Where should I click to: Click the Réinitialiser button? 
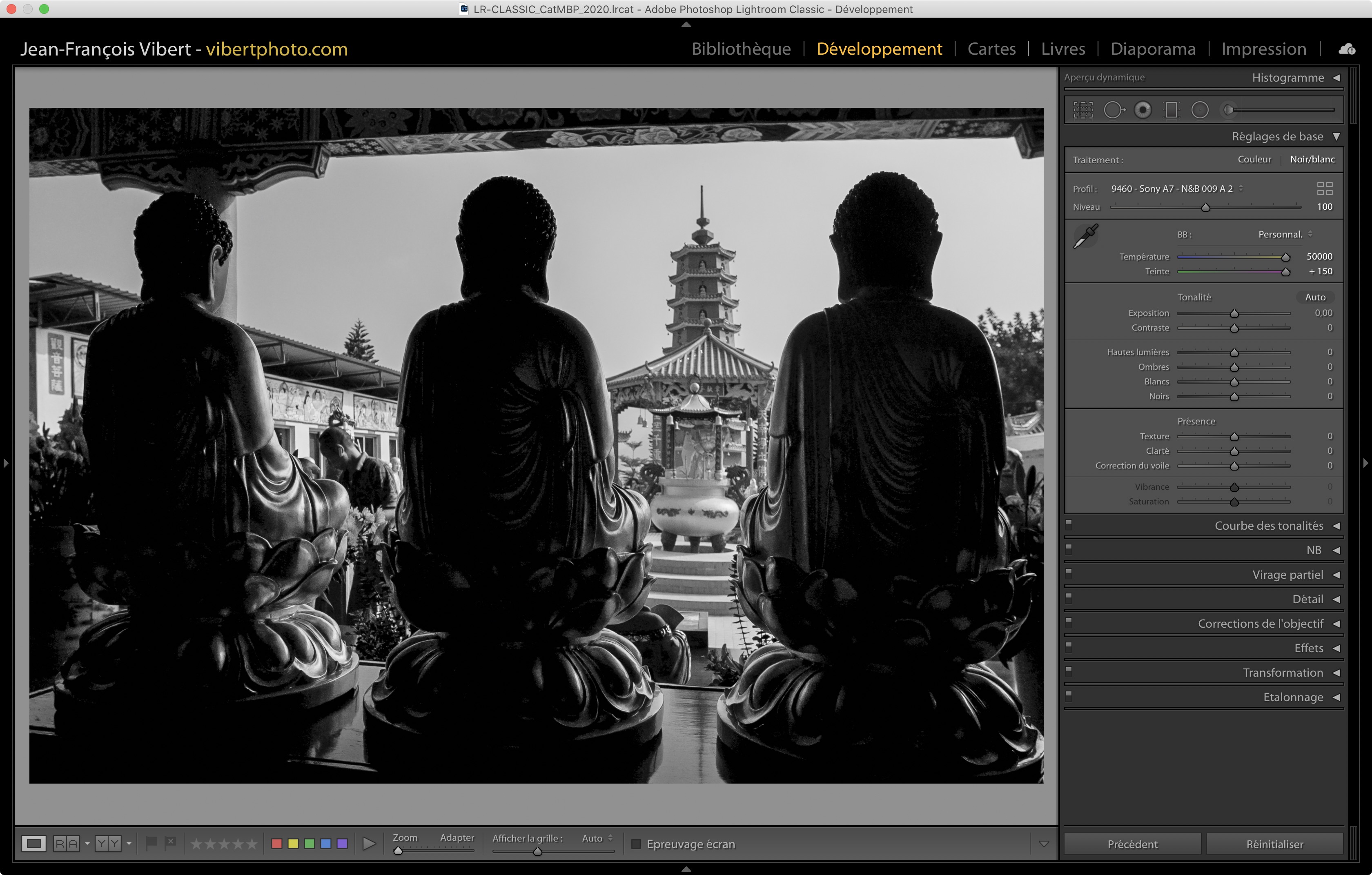tap(1274, 844)
